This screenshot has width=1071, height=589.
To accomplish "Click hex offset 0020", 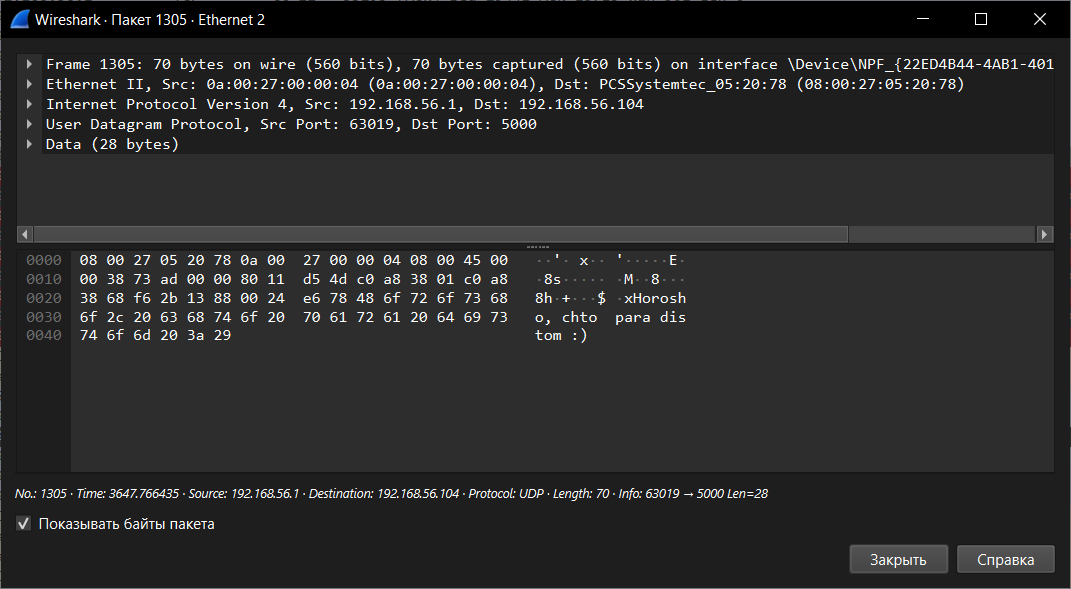I will click(x=44, y=299).
